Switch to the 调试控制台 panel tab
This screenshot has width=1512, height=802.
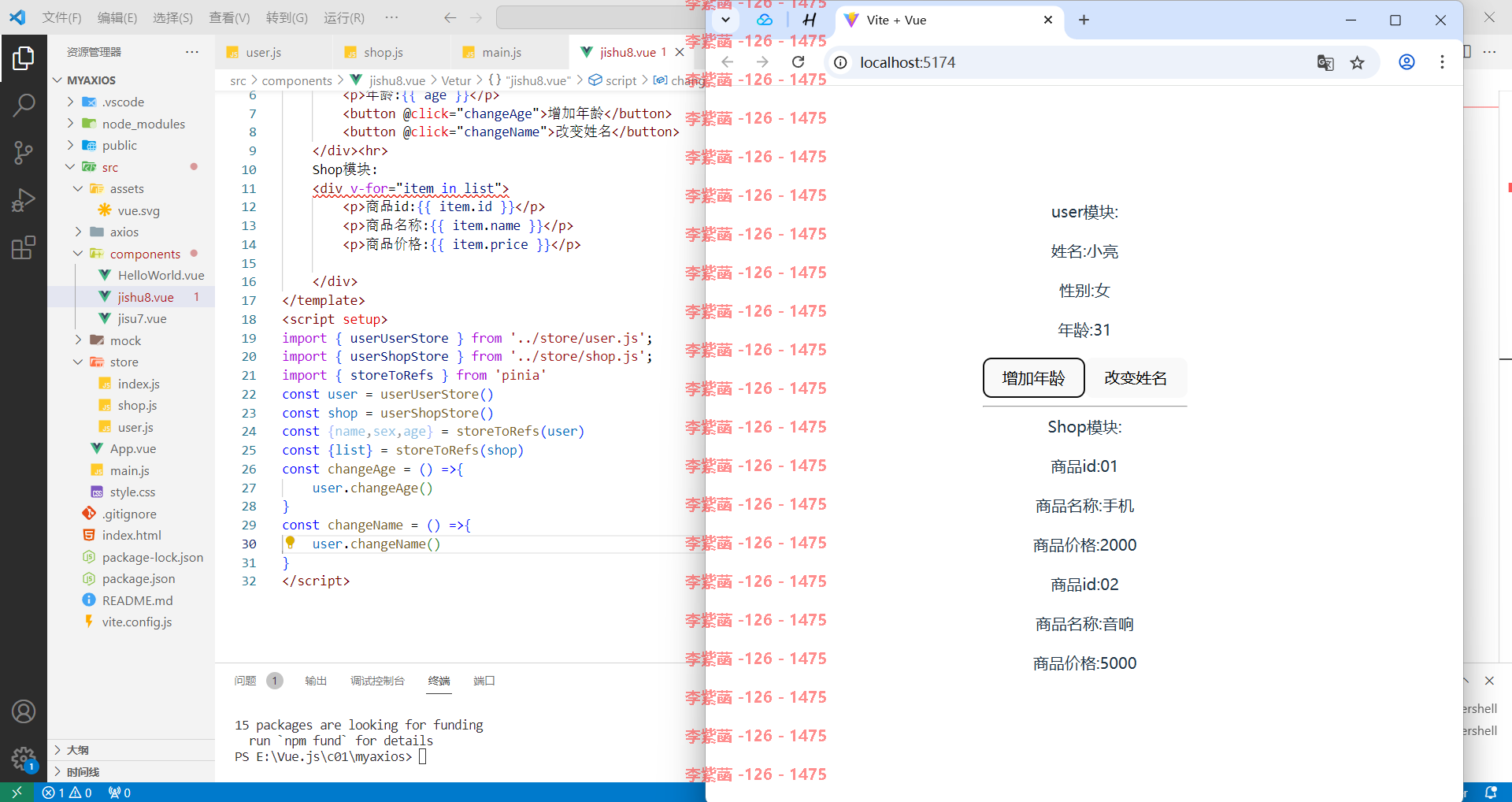pyautogui.click(x=377, y=681)
